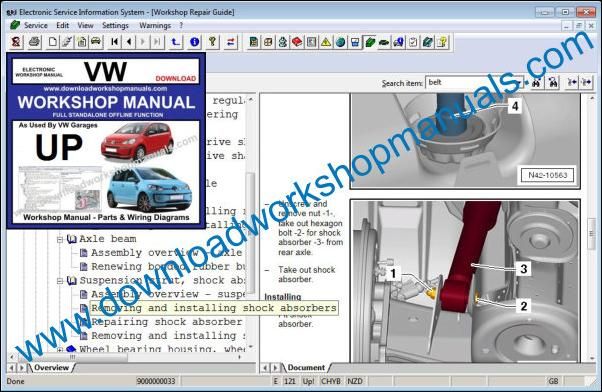Open the Service menu
The image size is (602, 392).
[x=36, y=25]
